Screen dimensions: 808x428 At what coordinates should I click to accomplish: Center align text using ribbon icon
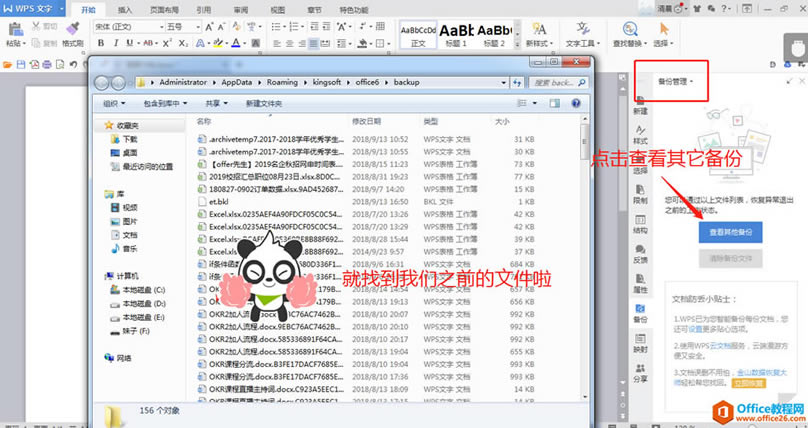pos(290,43)
